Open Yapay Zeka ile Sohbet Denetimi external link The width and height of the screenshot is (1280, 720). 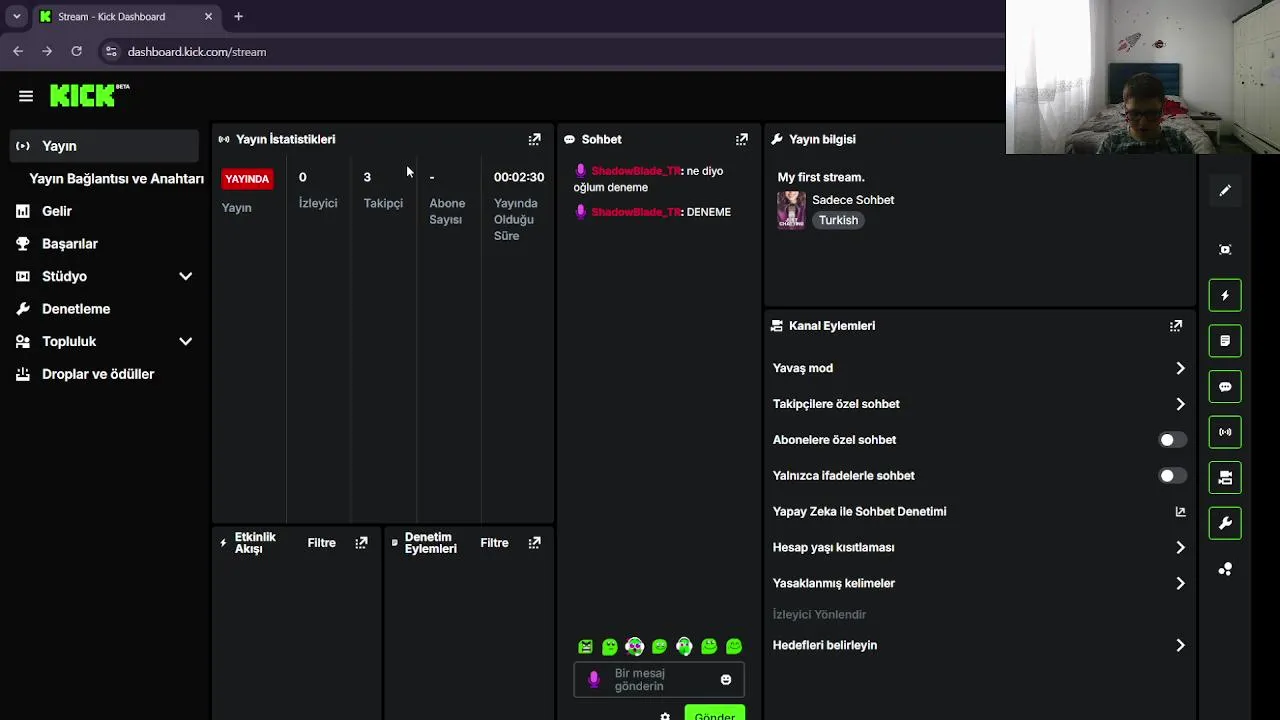coord(1180,511)
